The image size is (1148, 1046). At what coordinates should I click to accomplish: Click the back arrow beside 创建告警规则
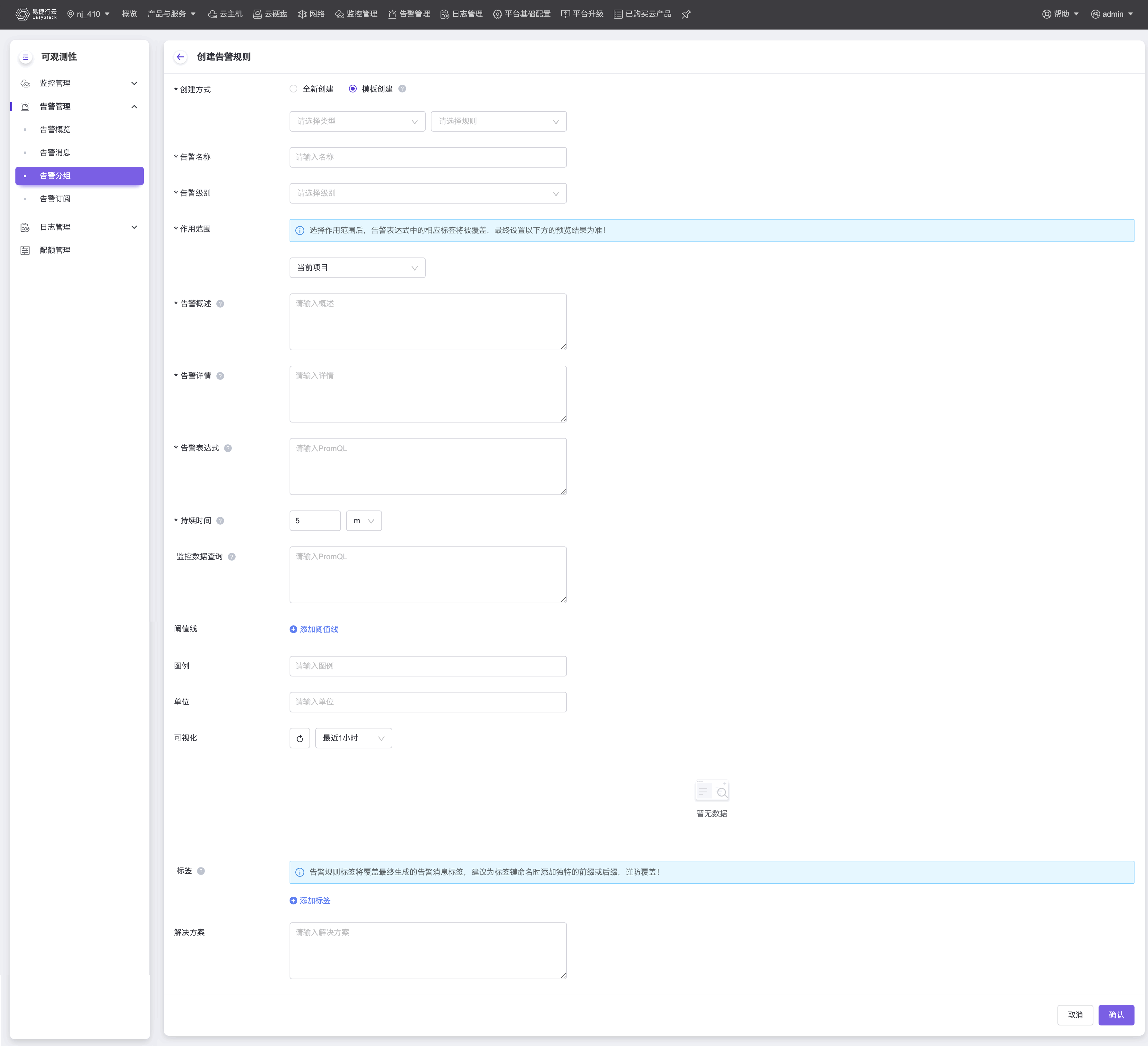(180, 57)
